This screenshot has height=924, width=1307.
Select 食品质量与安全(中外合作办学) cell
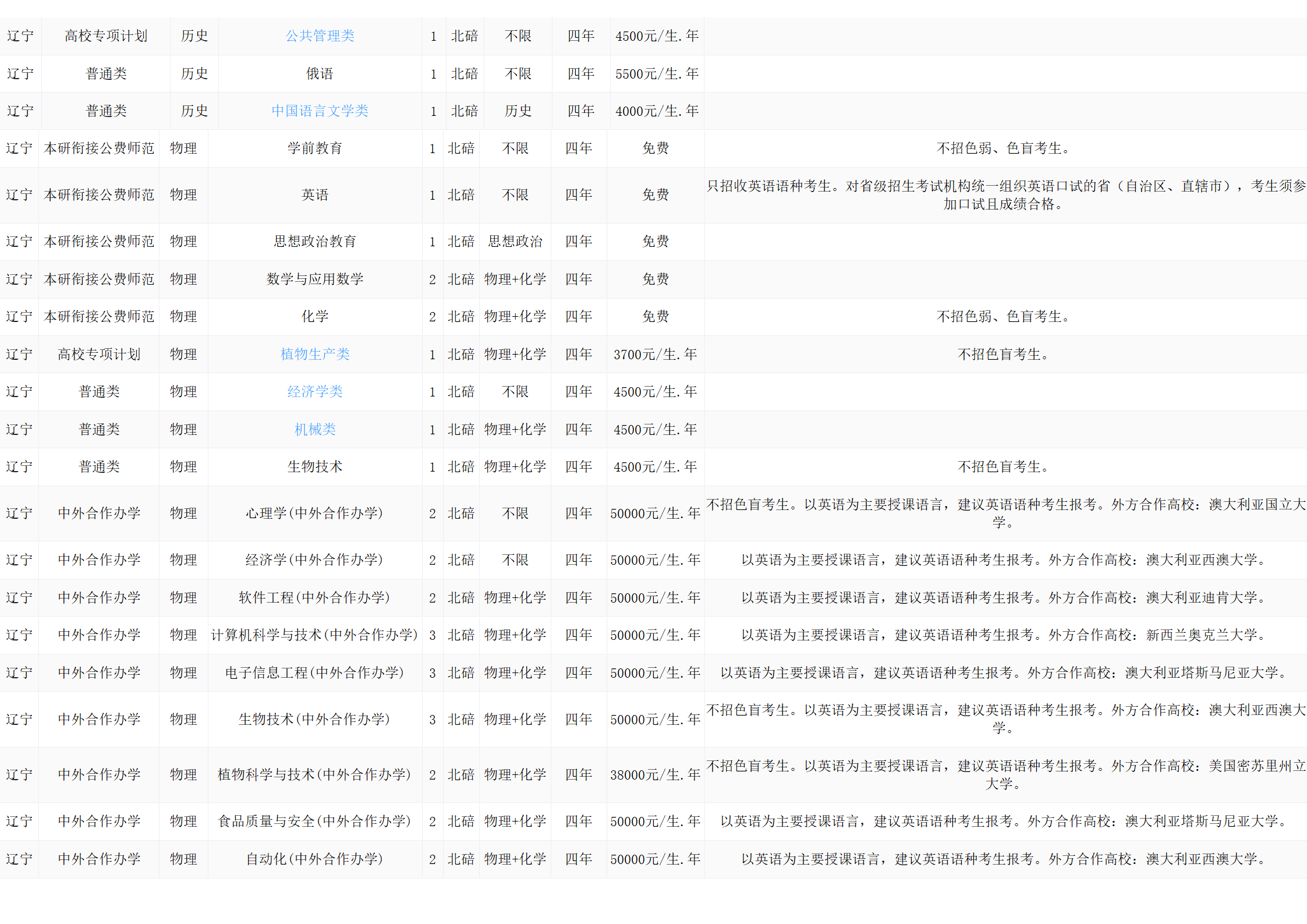click(315, 821)
